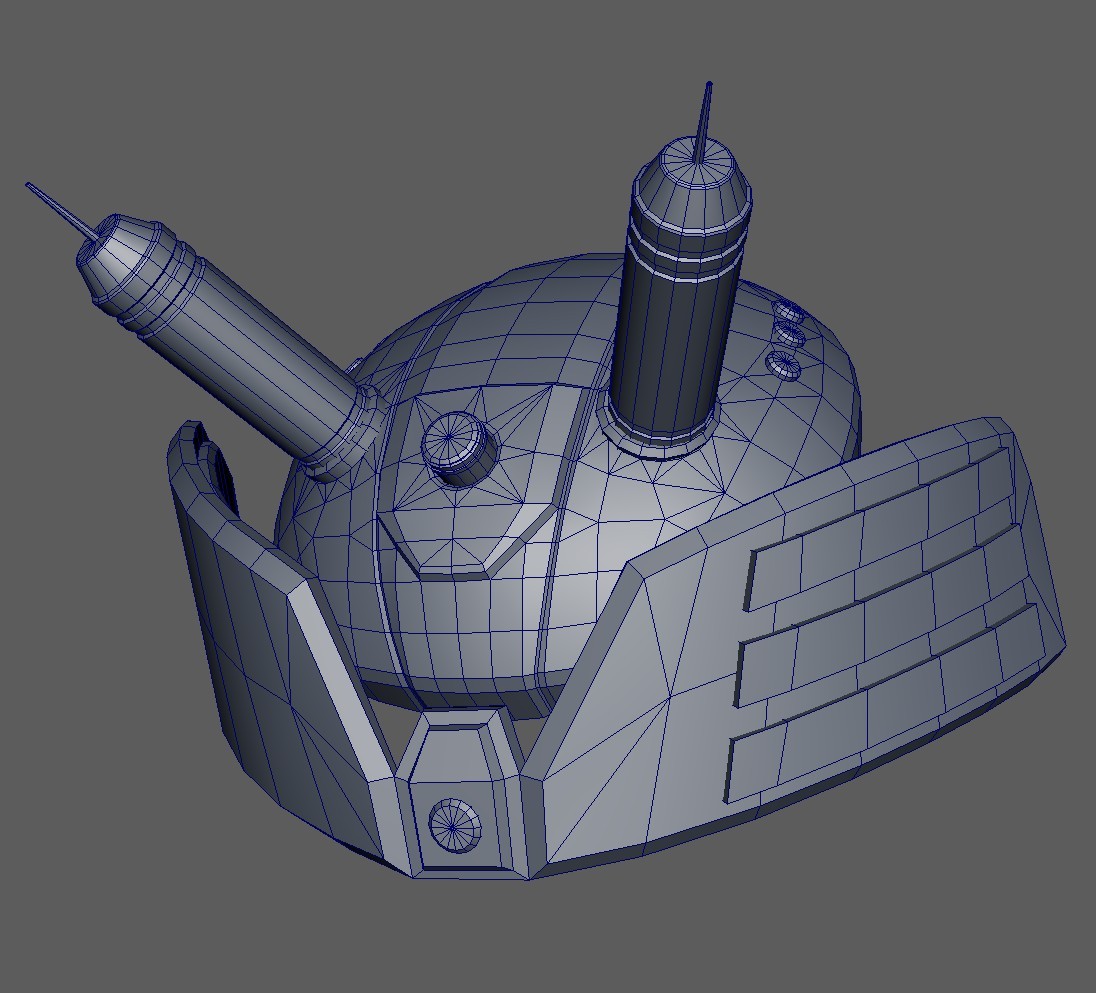Click the lowest of three small dome discs
This screenshot has height=993, width=1096.
pos(784,364)
